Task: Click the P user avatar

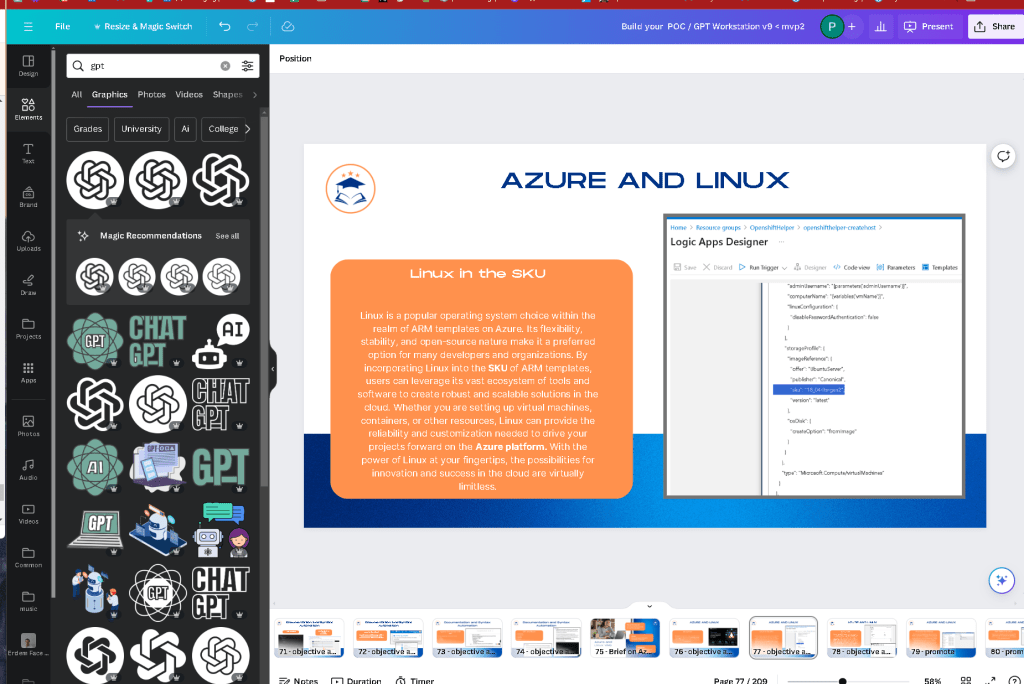Action: [831, 27]
